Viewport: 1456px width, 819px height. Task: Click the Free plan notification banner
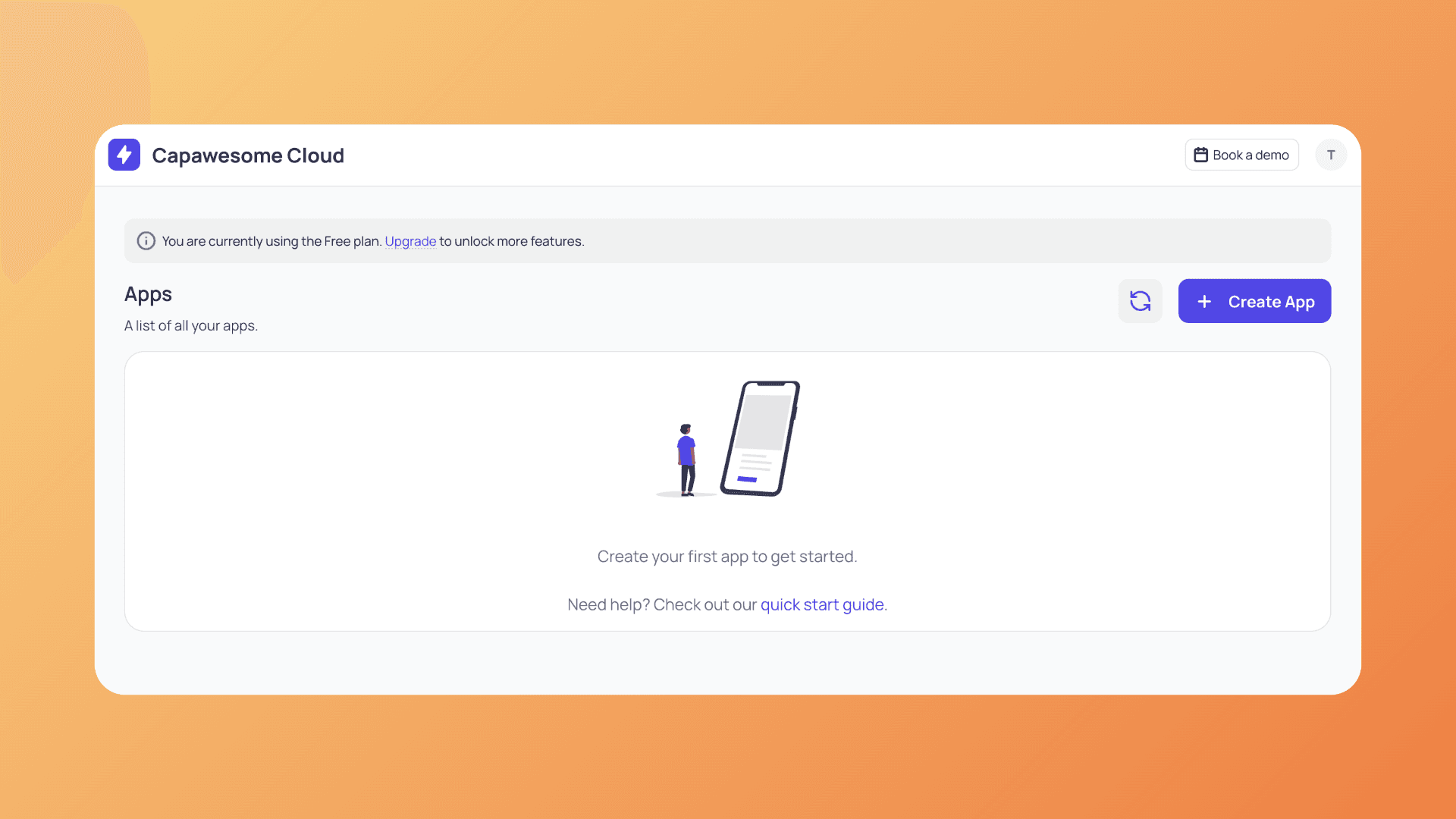point(728,240)
